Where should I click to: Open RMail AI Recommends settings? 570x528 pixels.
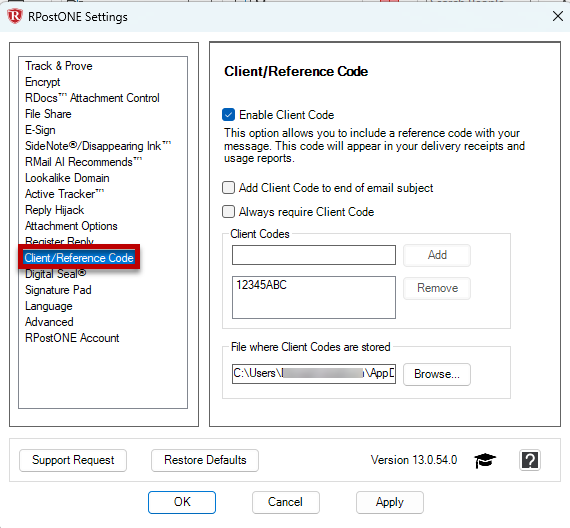tap(83, 162)
